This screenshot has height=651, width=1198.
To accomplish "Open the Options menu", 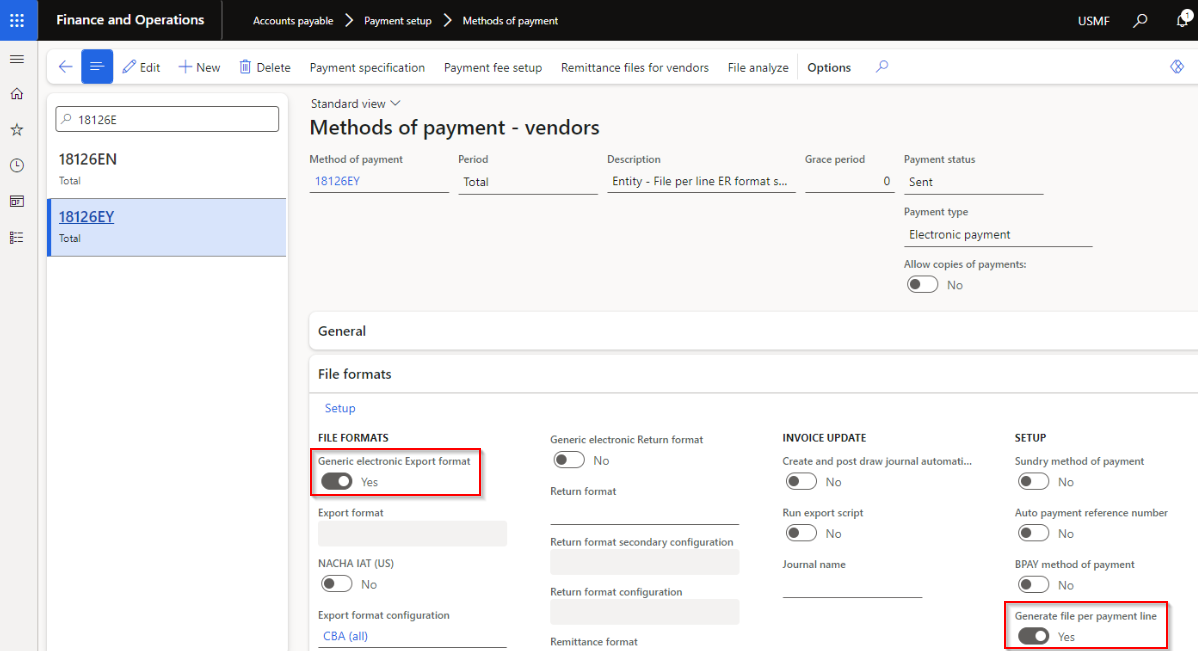I will pos(828,67).
